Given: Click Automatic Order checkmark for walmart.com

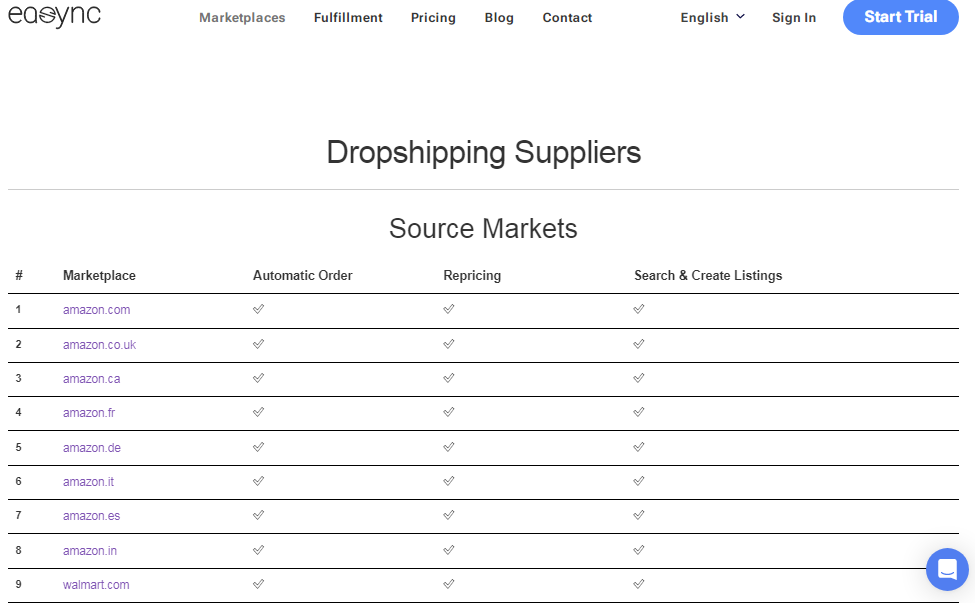Looking at the screenshot, I should tap(259, 584).
